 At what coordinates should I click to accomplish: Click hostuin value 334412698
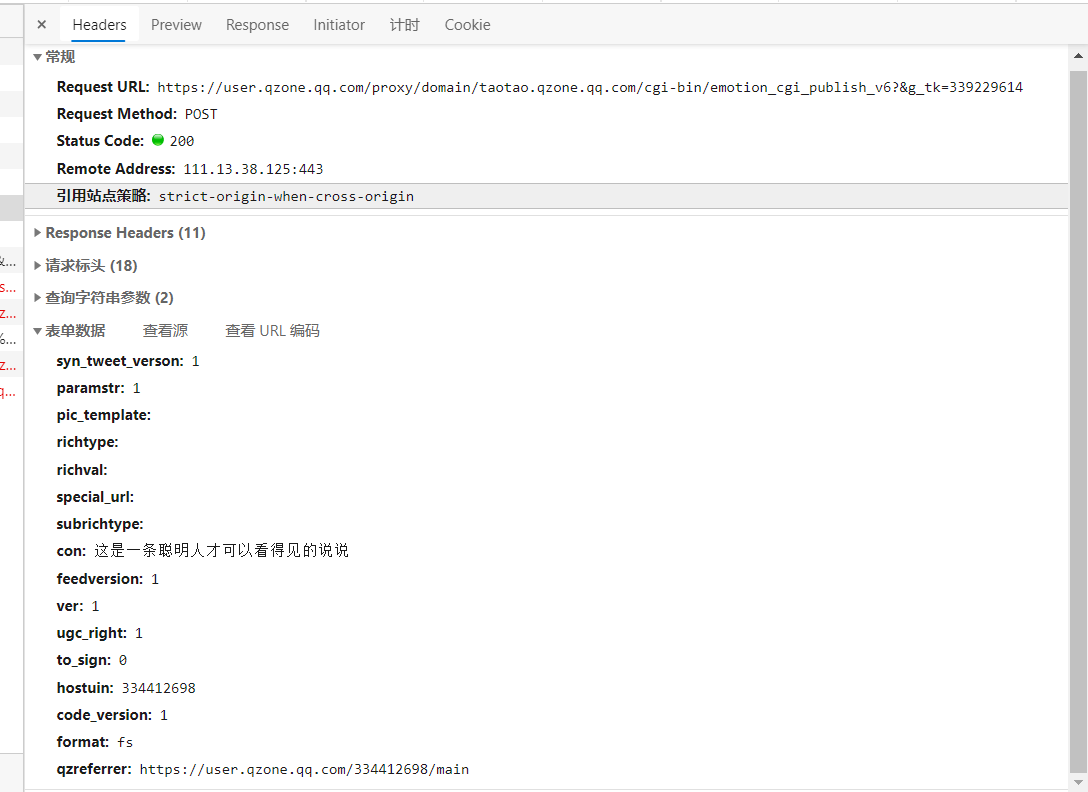point(159,688)
